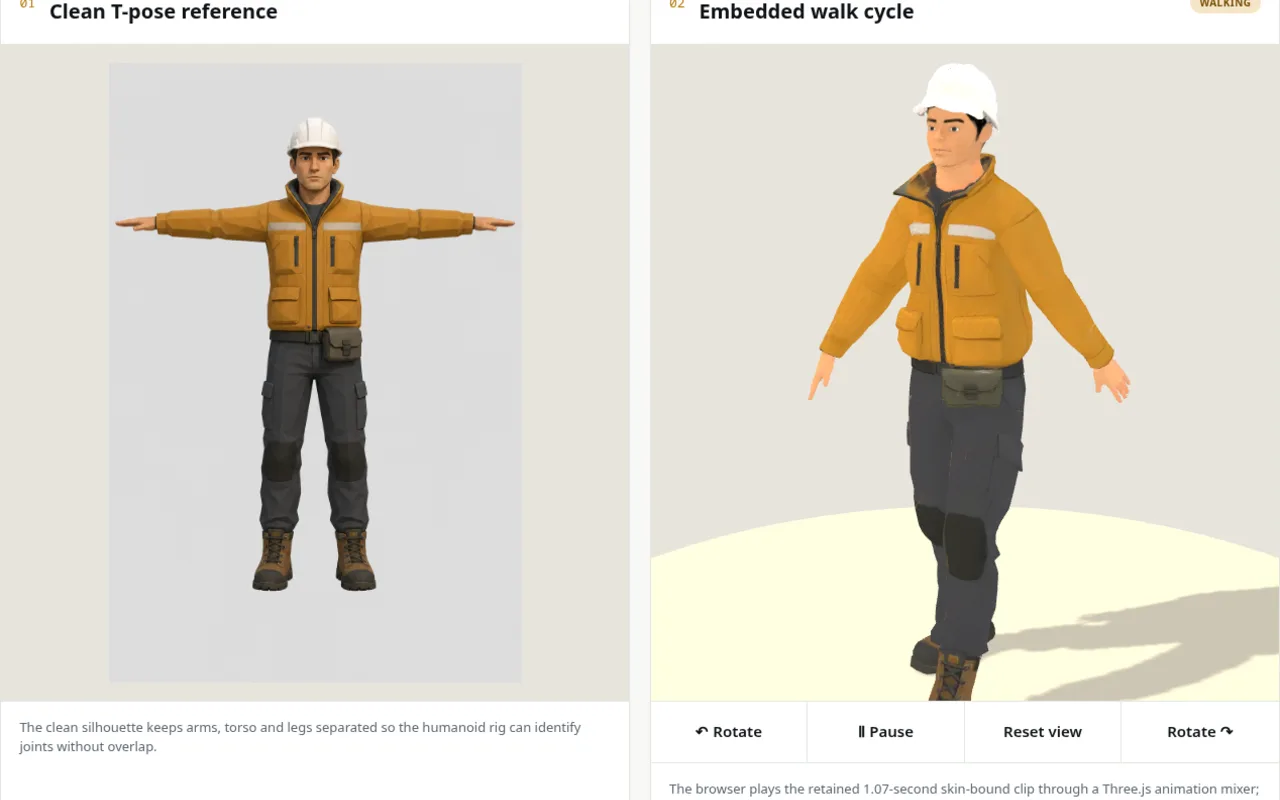Viewport: 1280px width, 800px height.
Task: Click the section number 01 label
Action: pos(27,5)
